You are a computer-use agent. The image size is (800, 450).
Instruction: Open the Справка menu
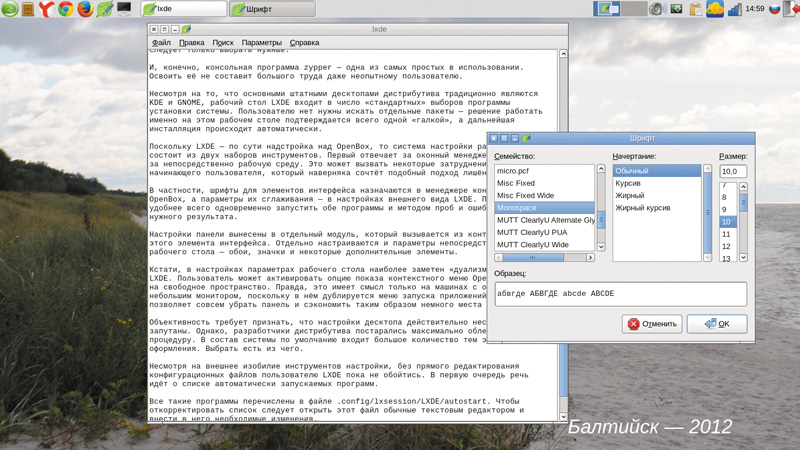[x=304, y=42]
